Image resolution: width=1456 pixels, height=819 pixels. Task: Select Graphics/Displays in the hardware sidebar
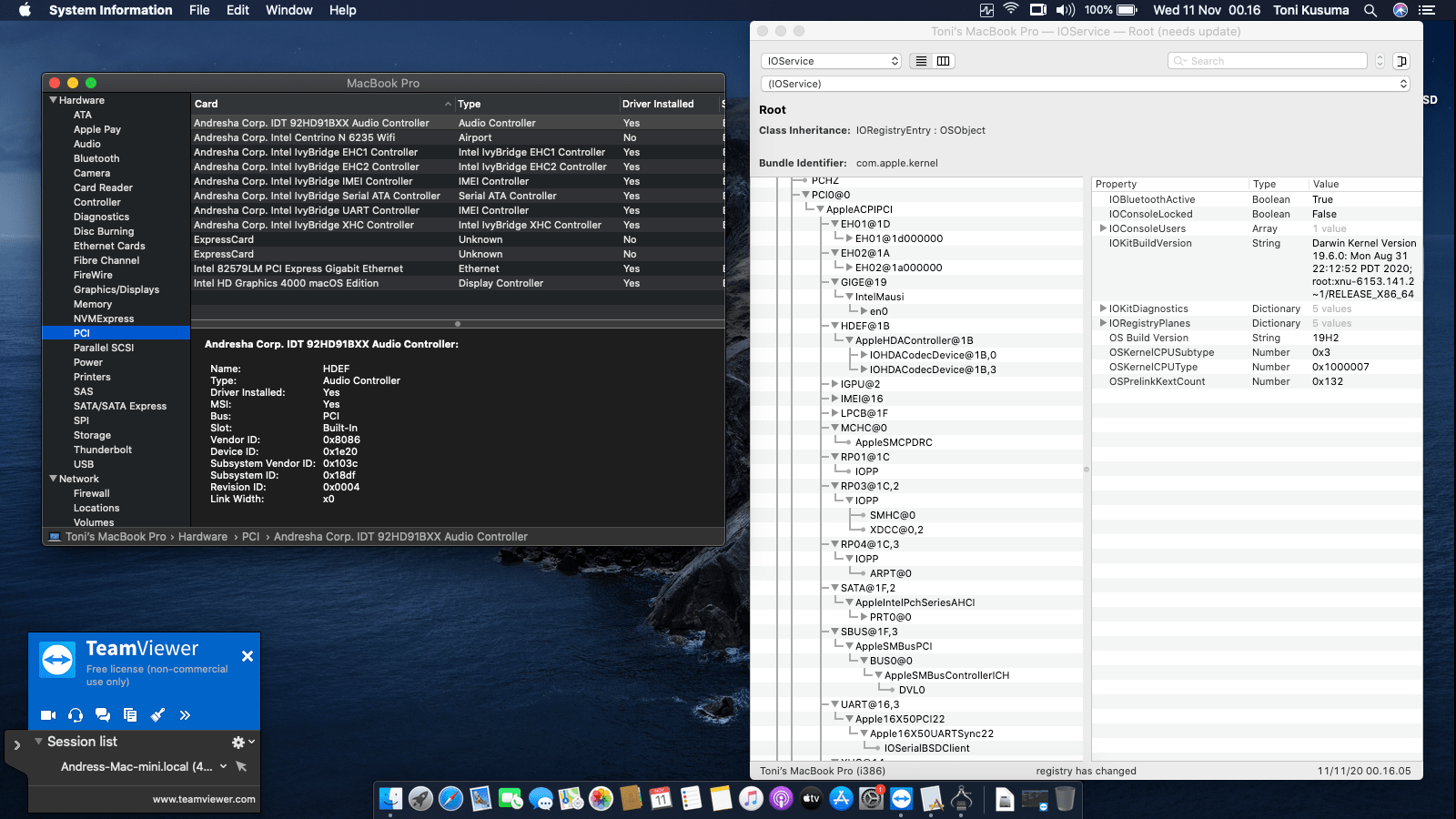point(116,289)
